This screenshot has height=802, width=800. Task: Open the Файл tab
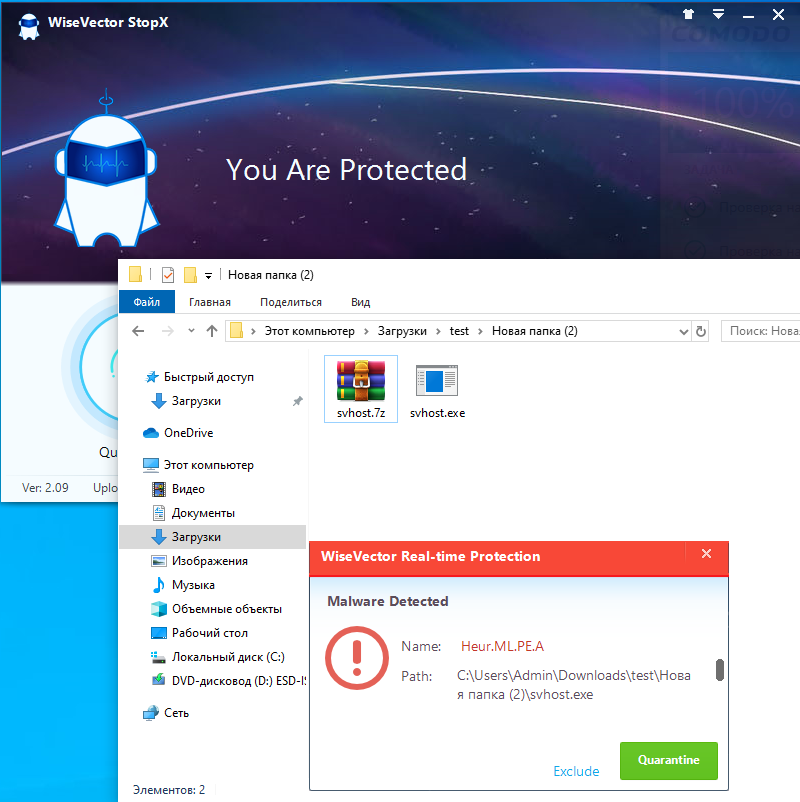147,302
